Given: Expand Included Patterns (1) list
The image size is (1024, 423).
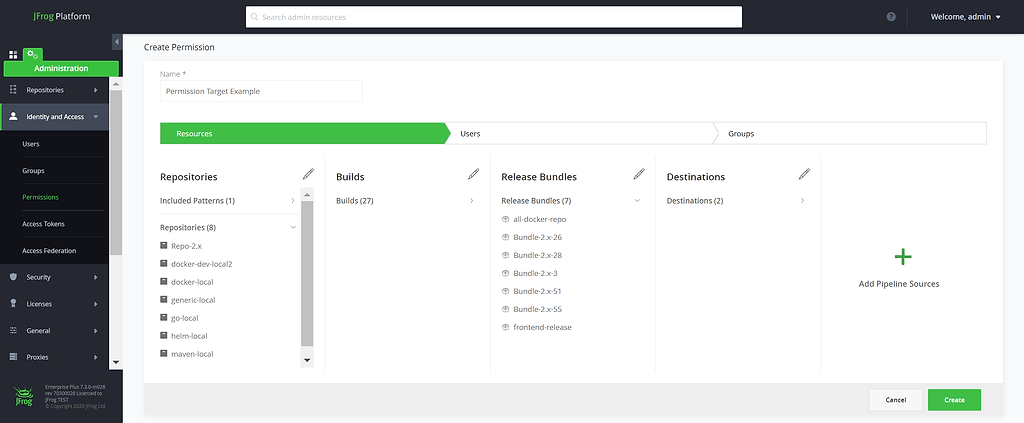Looking at the screenshot, I should (x=293, y=201).
